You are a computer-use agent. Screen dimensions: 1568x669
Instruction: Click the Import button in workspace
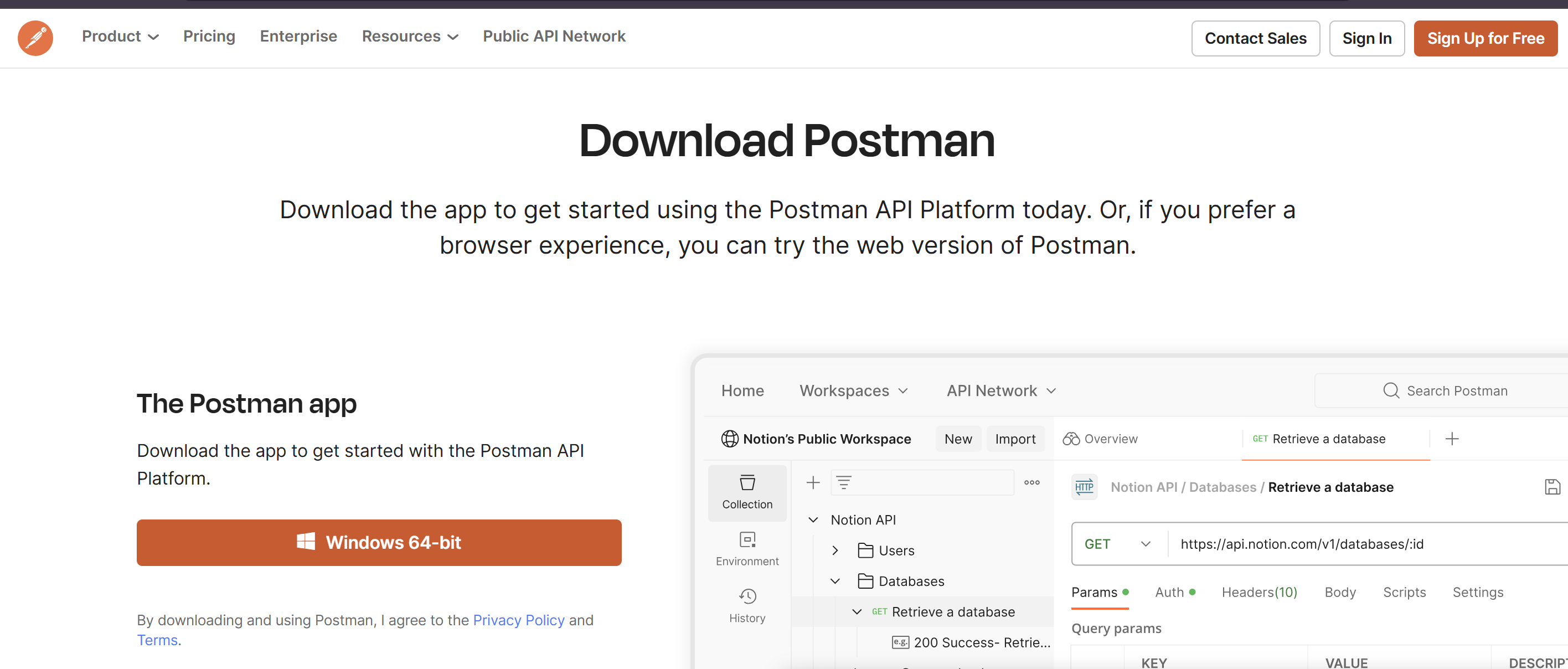click(x=1015, y=438)
